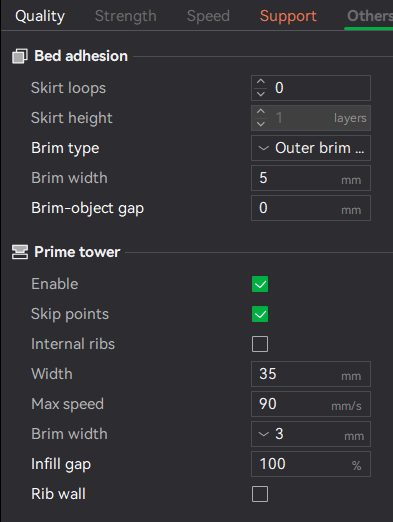This screenshot has width=393, height=522.
Task: Decrease Skirt loops with down arrow
Action: pos(261,94)
